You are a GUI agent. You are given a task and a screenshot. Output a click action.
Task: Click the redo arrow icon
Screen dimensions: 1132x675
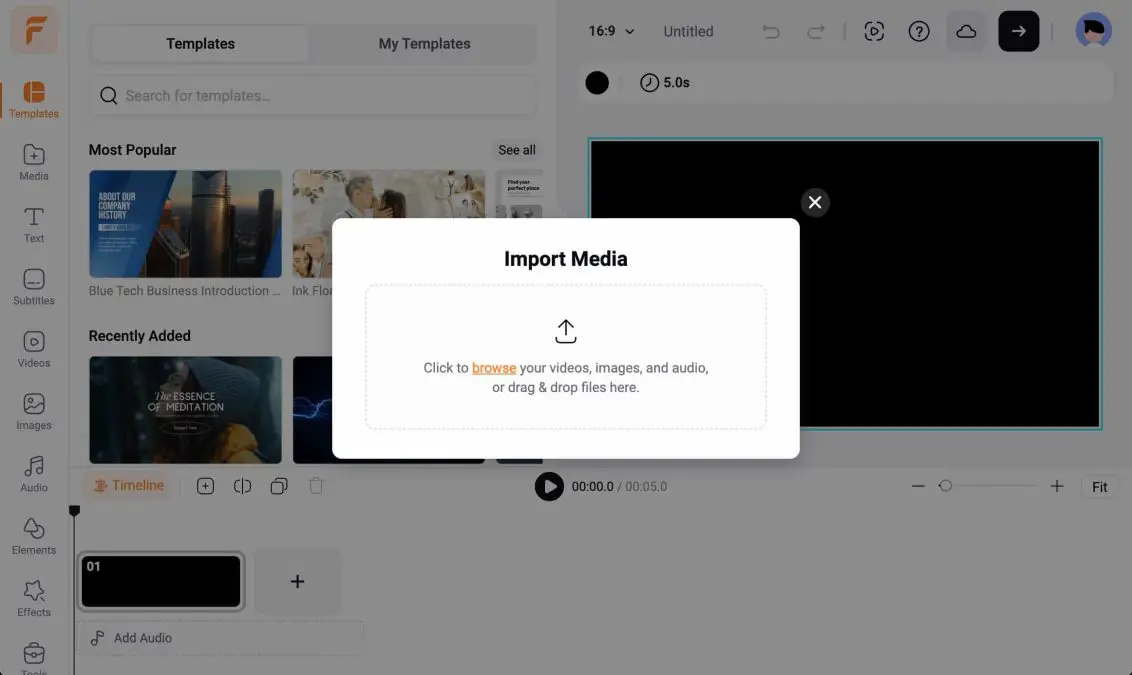[x=816, y=31]
